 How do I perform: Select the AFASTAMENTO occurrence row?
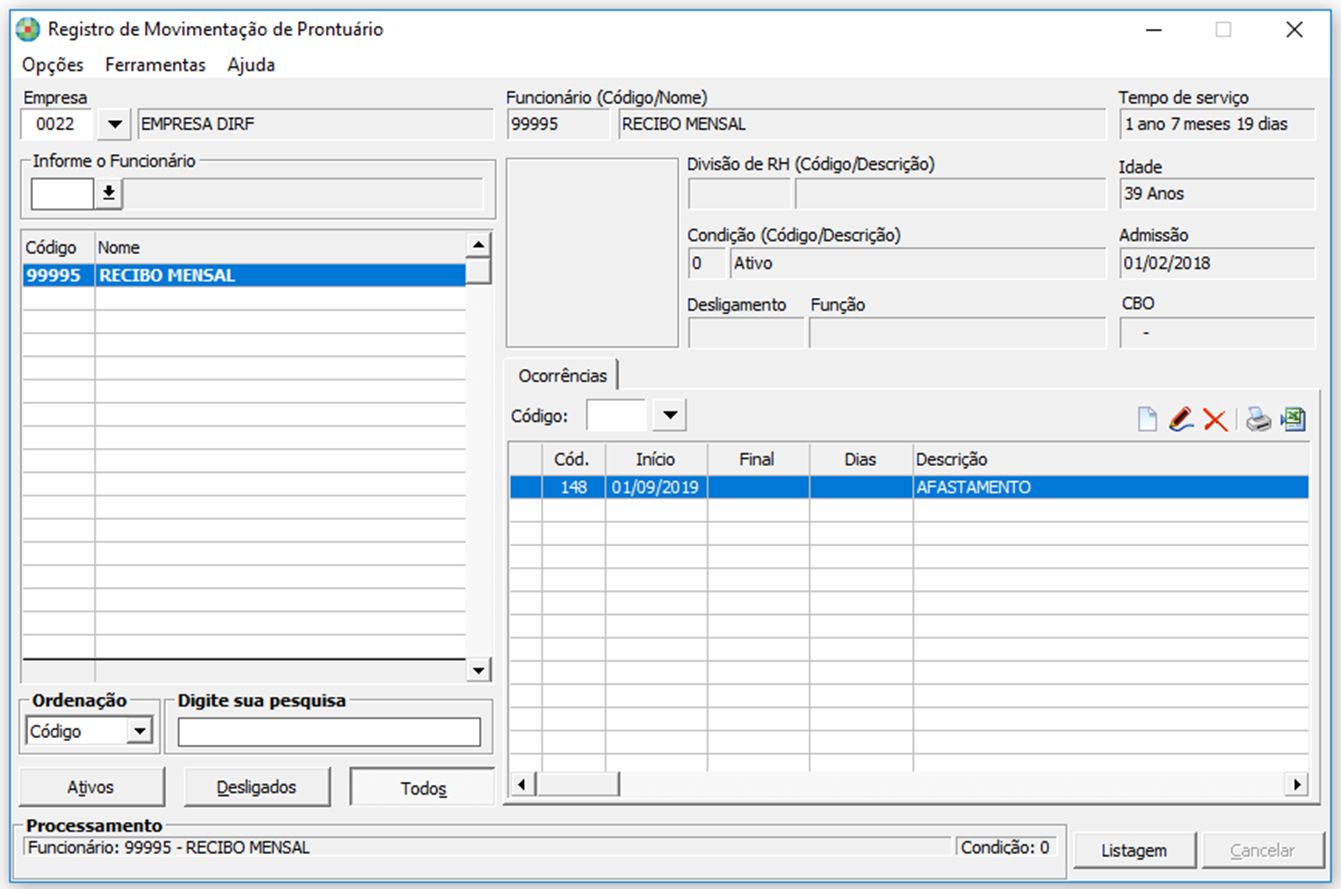pyautogui.click(x=909, y=488)
